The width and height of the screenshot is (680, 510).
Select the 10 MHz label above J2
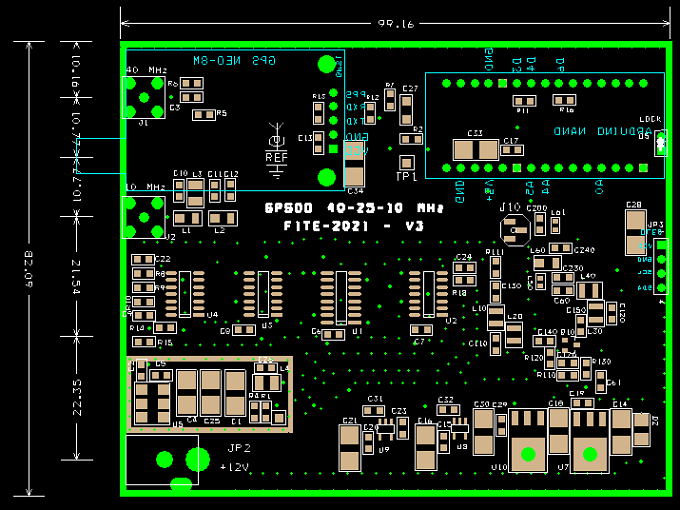click(145, 187)
